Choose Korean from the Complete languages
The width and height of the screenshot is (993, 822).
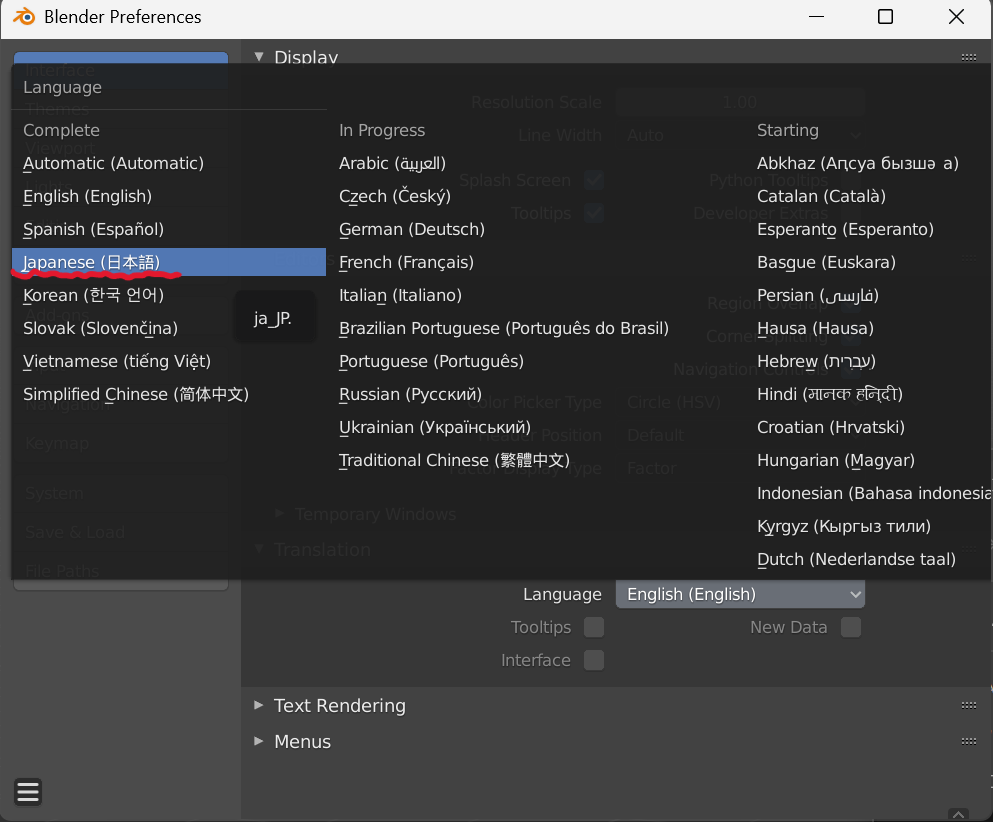click(x=93, y=295)
